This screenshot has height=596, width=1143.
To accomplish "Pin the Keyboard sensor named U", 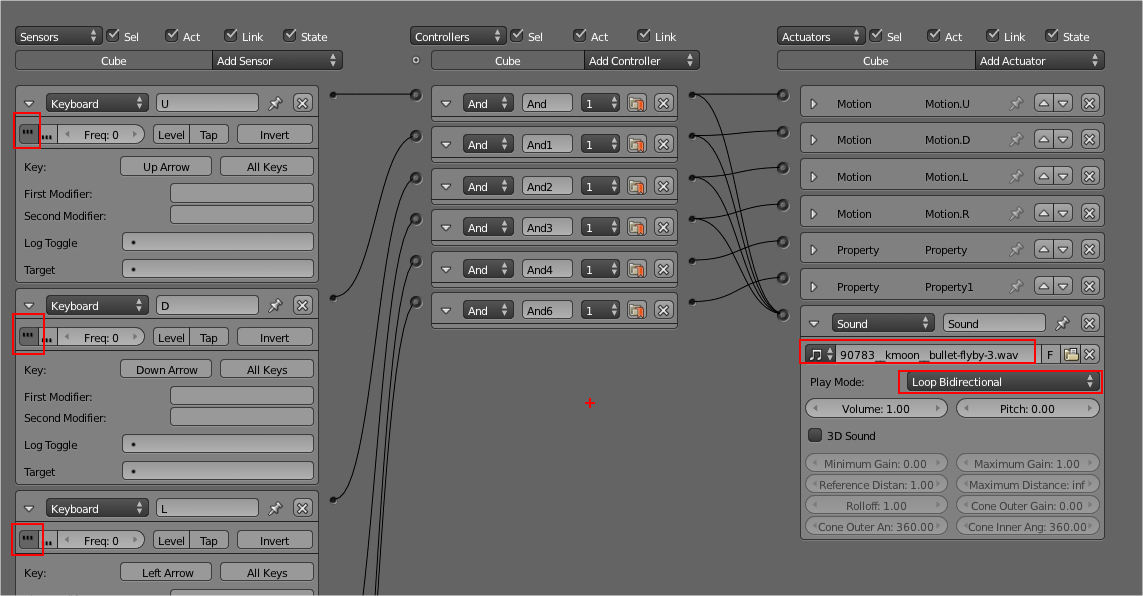I will [x=276, y=103].
